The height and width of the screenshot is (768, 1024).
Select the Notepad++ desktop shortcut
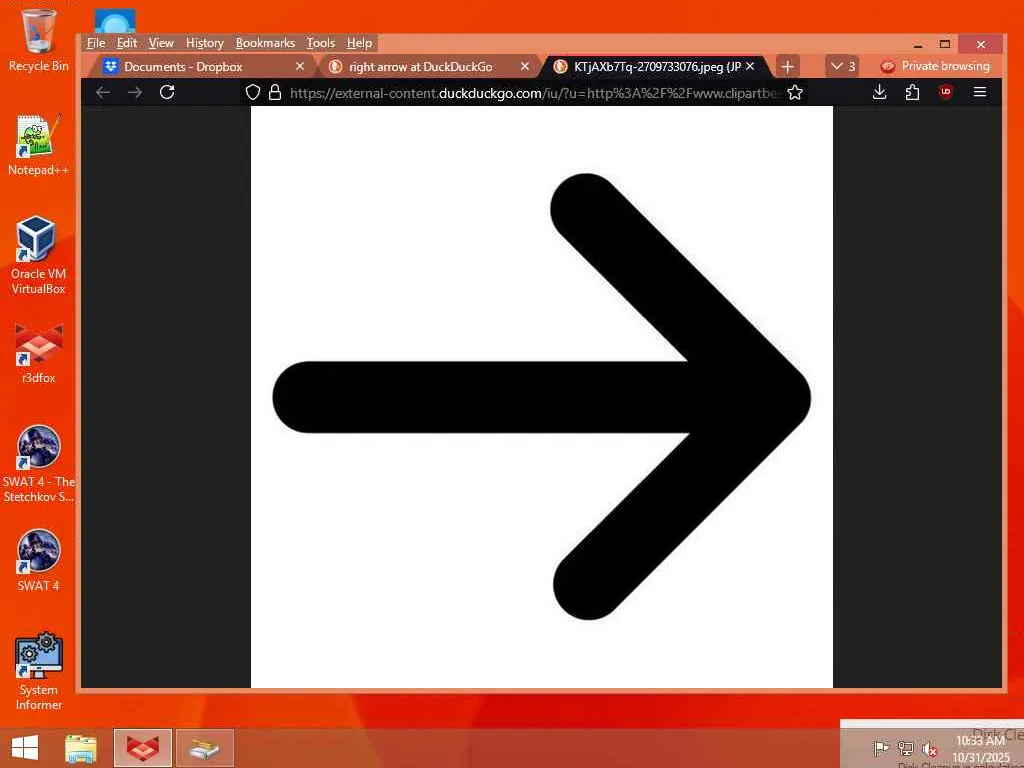point(39,145)
